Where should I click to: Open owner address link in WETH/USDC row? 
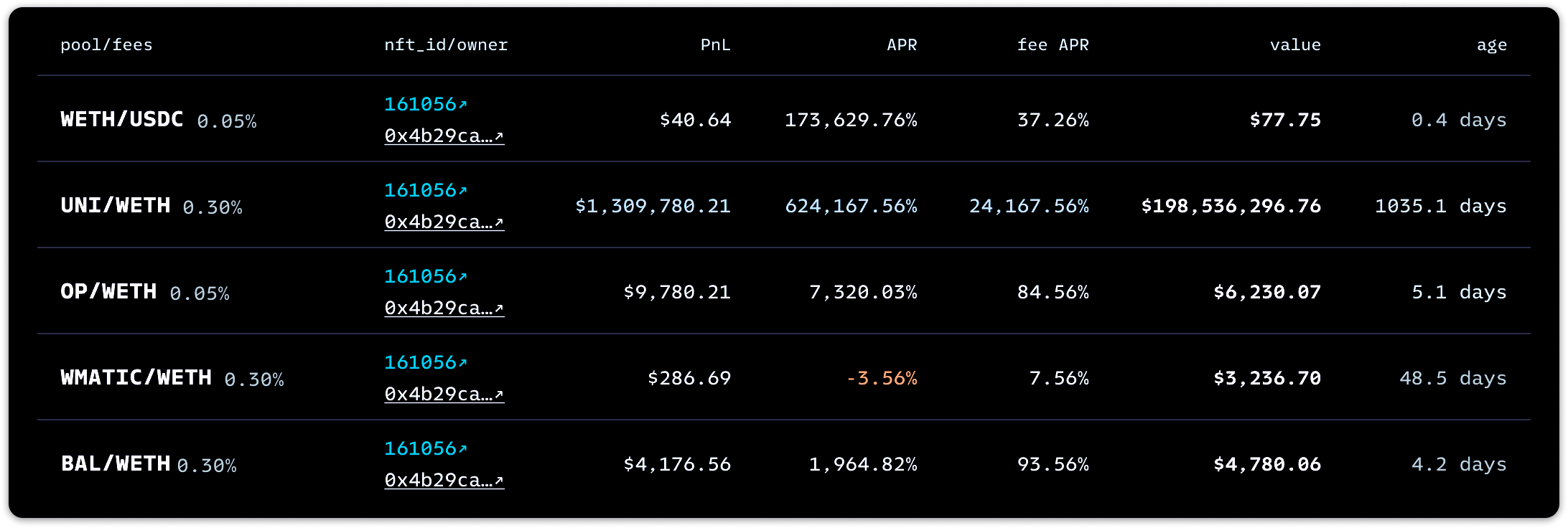444,136
